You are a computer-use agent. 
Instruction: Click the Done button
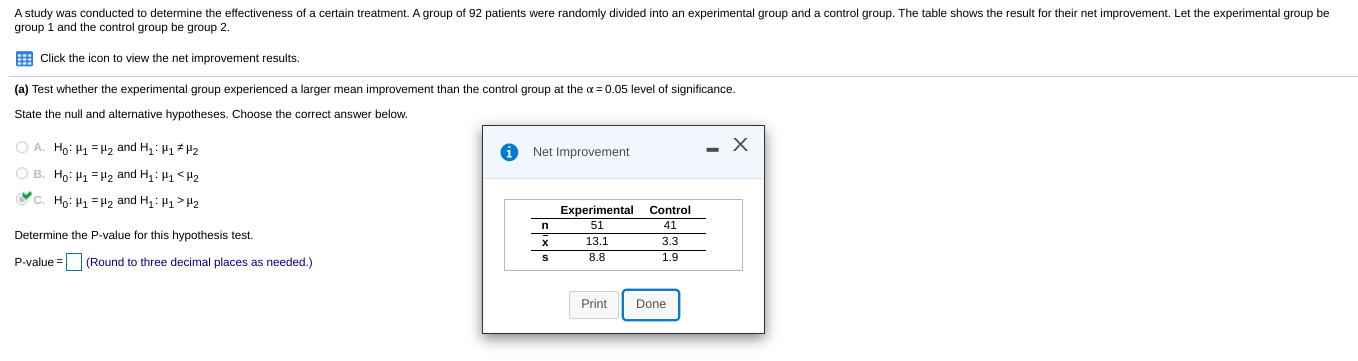(651, 305)
